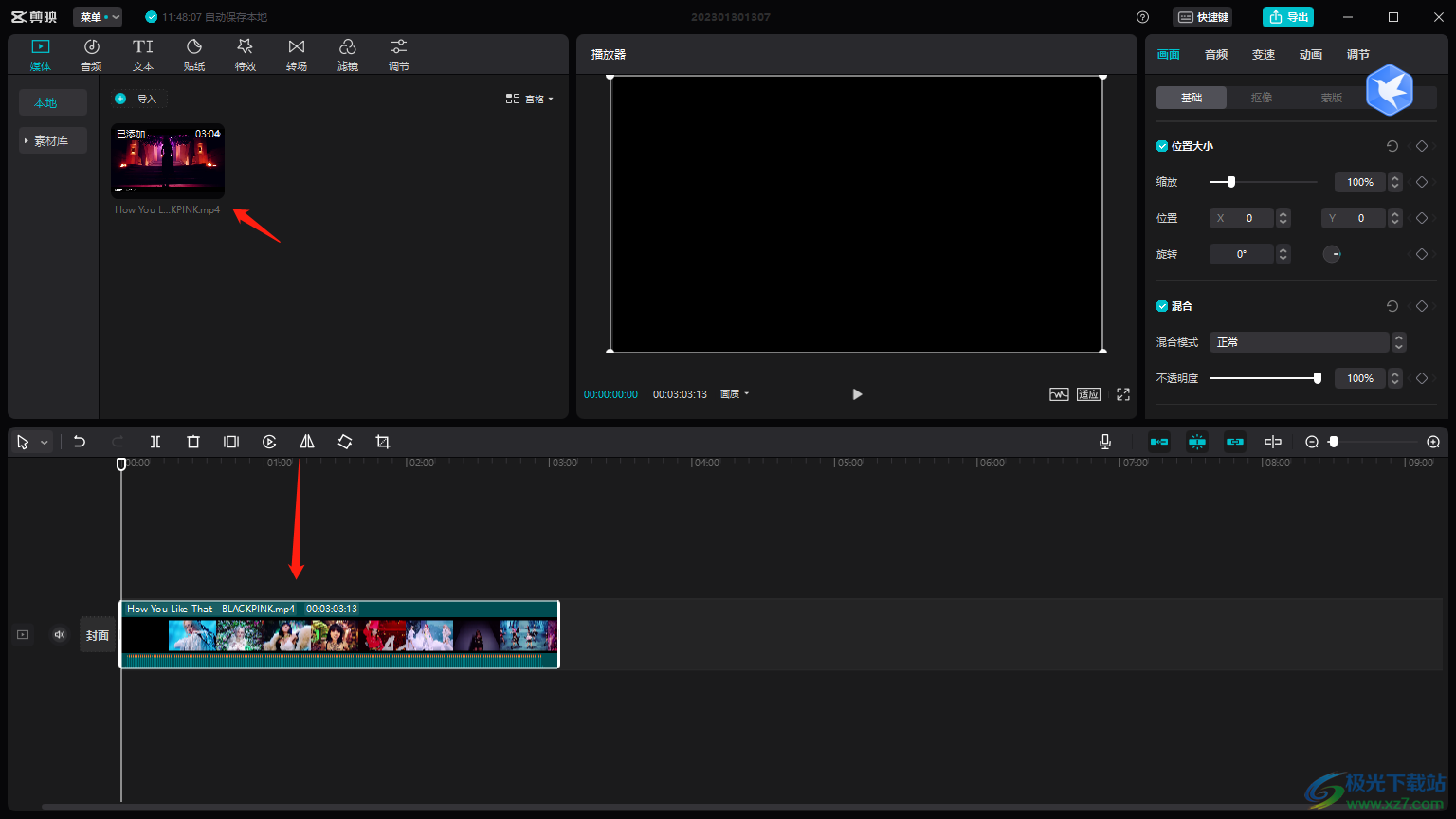The width and height of the screenshot is (1456, 819).
Task: Select the How You Like That media thumbnail
Action: pyautogui.click(x=168, y=161)
